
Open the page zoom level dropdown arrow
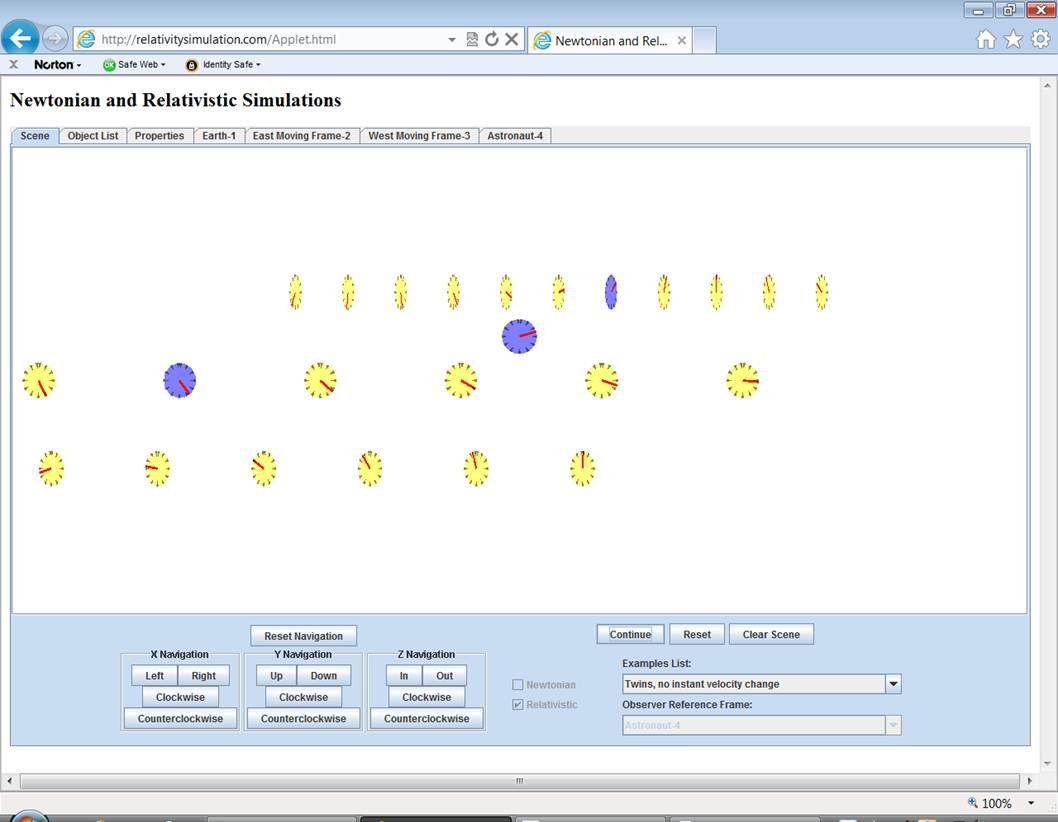[1031, 803]
